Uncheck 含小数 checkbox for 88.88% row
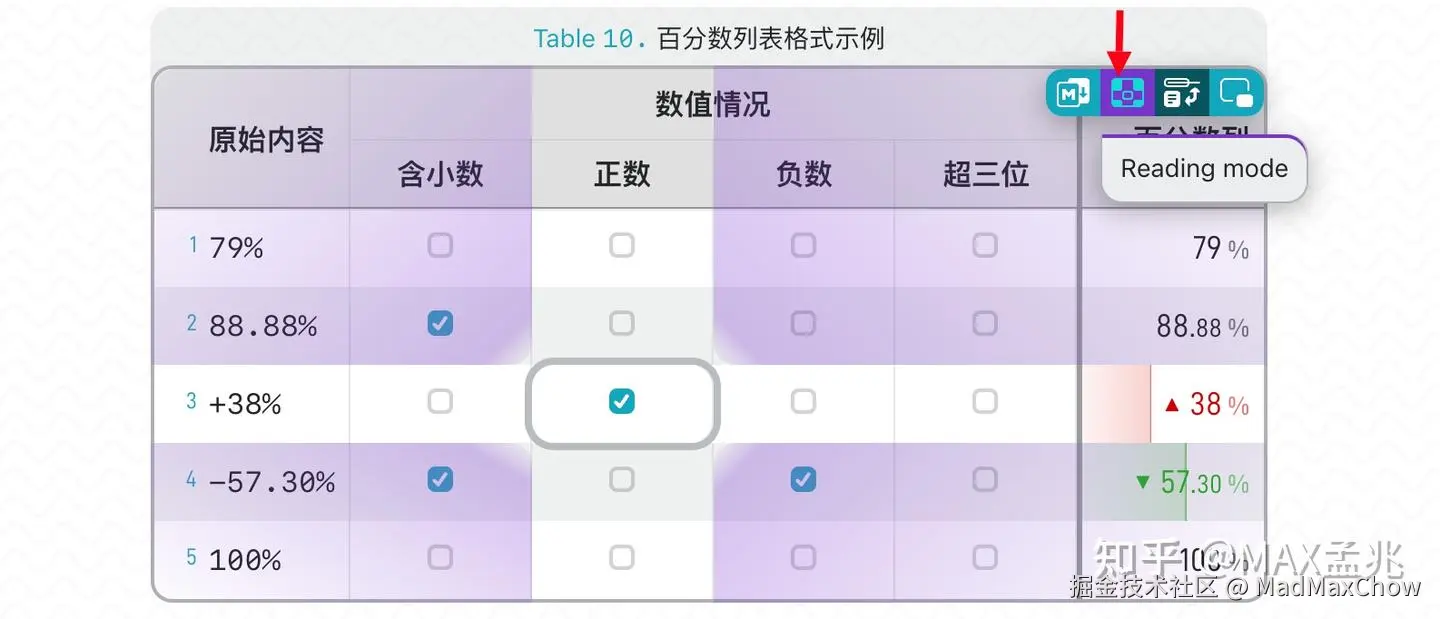This screenshot has height=619, width=1440. tap(440, 323)
